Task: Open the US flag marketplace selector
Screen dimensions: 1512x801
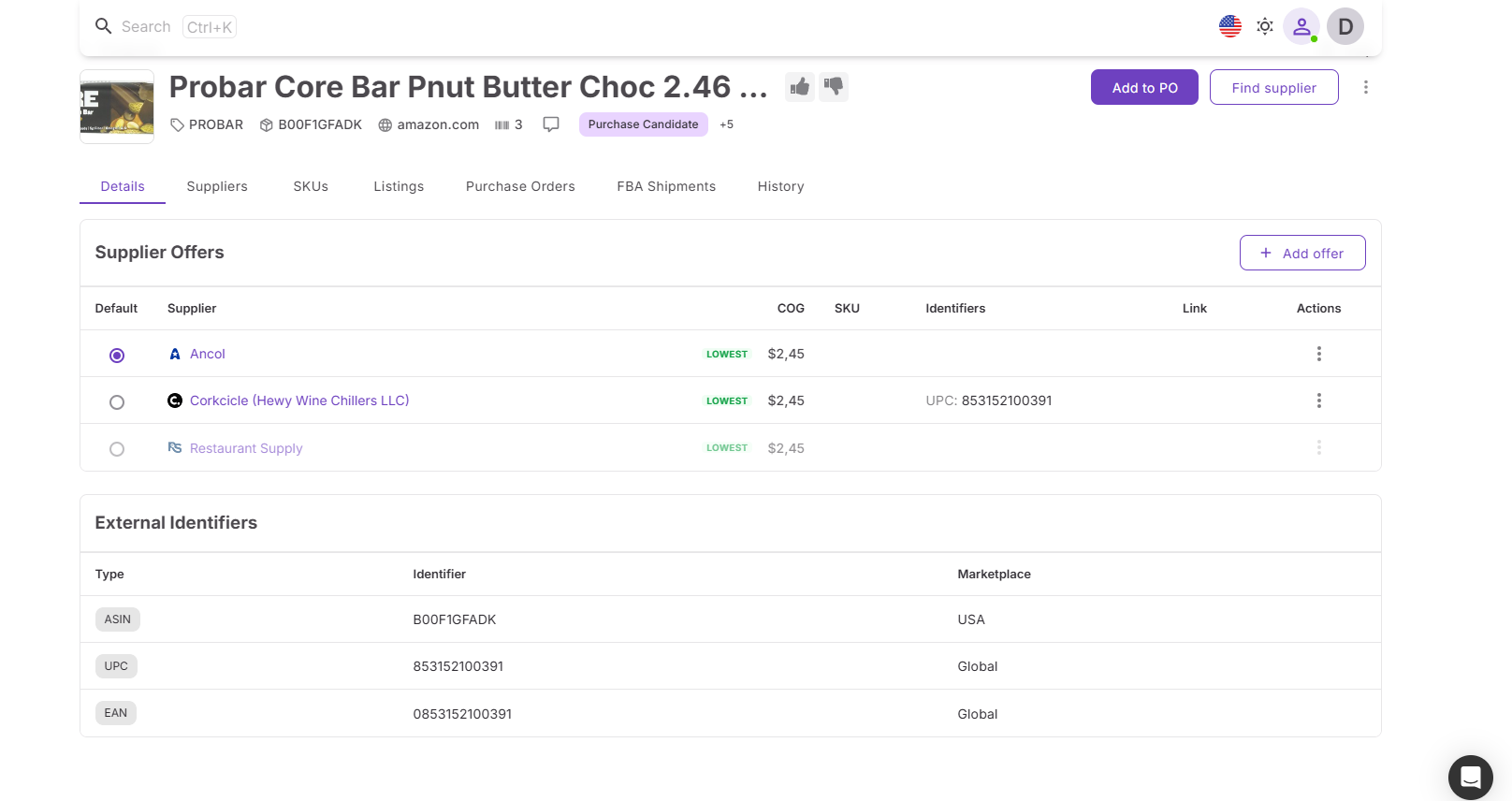Action: [x=1230, y=26]
